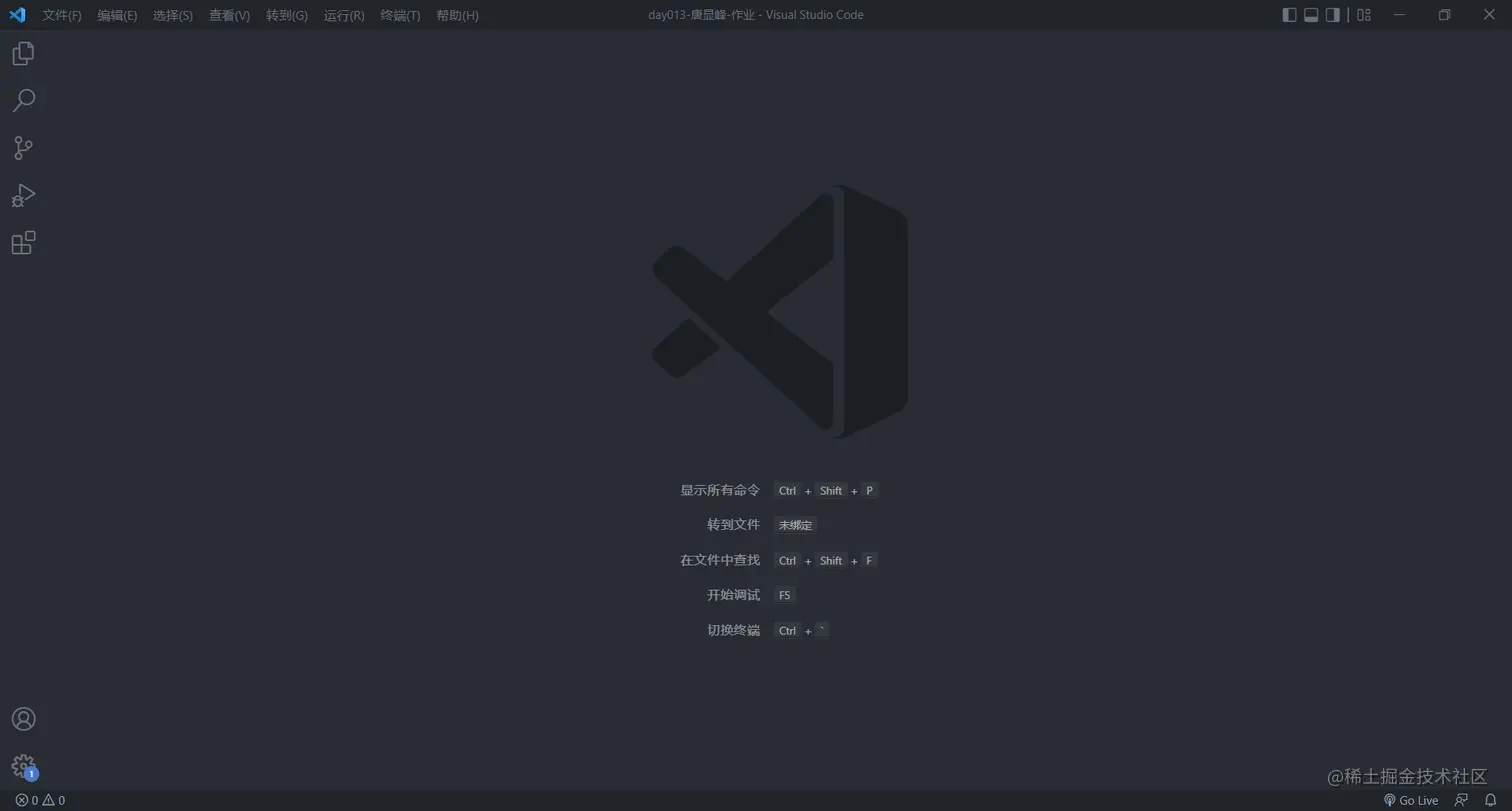1512x811 pixels.
Task: Click the 显示所有命令 label
Action: [x=720, y=490]
